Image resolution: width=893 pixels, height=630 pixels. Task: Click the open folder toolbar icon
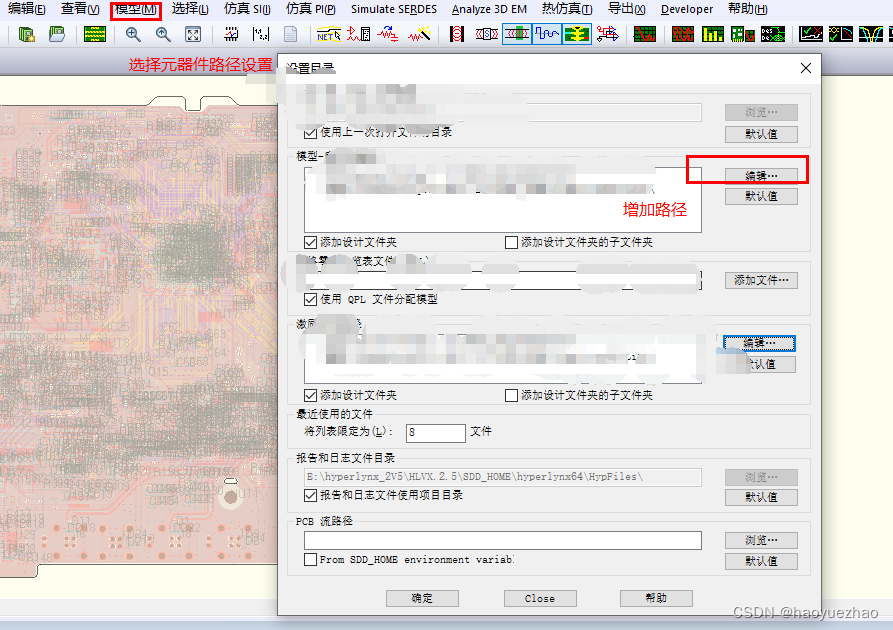56,35
